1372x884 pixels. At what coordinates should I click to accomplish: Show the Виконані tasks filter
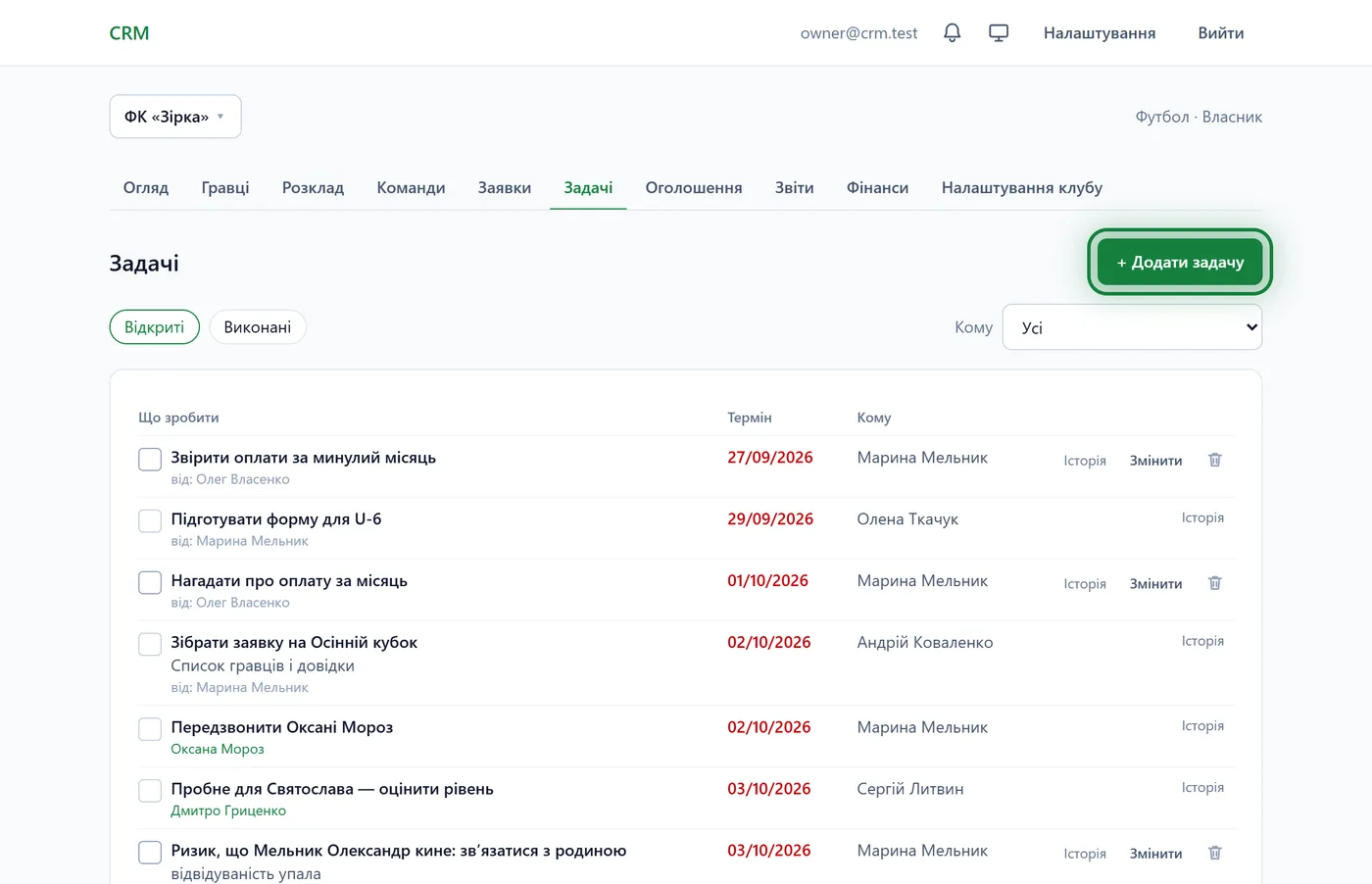[x=258, y=327]
